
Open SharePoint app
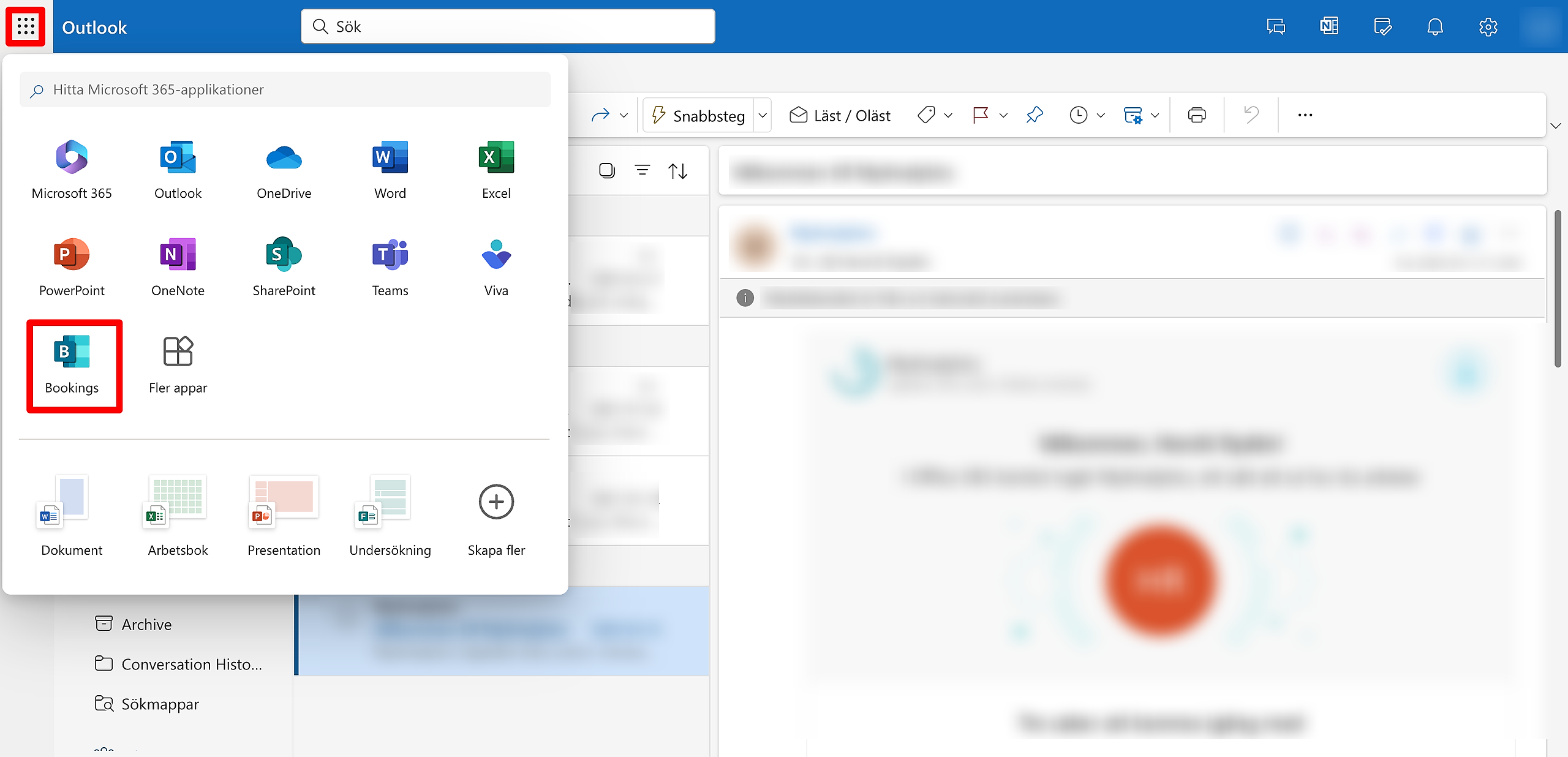(284, 268)
